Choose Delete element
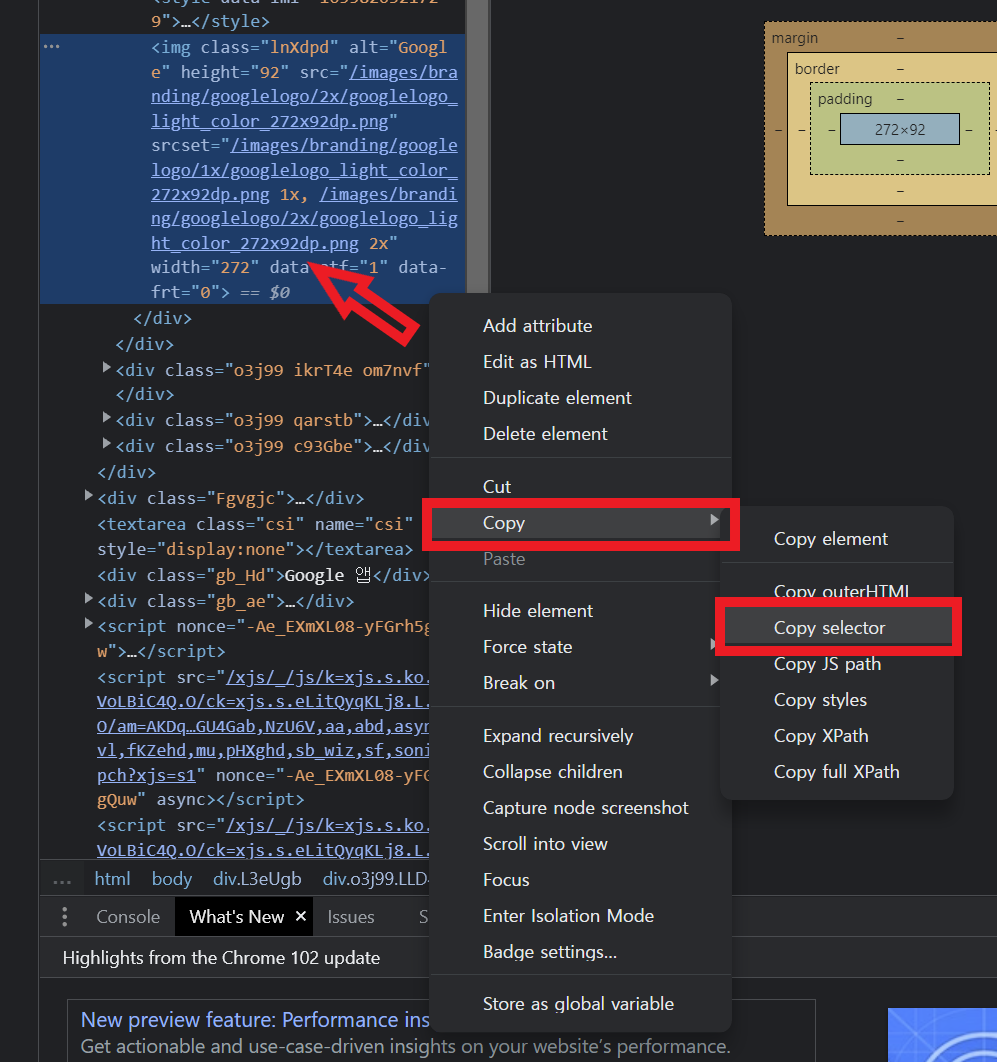Image resolution: width=997 pixels, height=1062 pixels. tap(545, 433)
